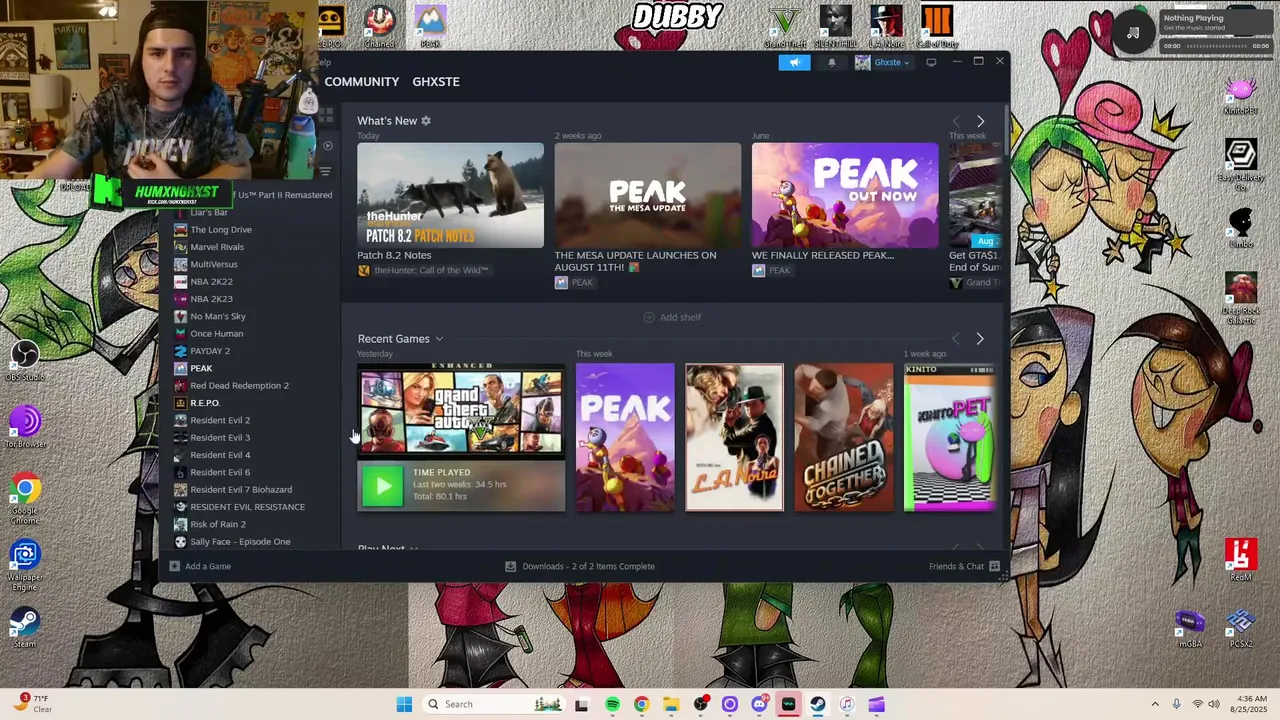Image resolution: width=1280 pixels, height=720 pixels.
Task: Open Discord from the taskbar
Action: pos(759,704)
